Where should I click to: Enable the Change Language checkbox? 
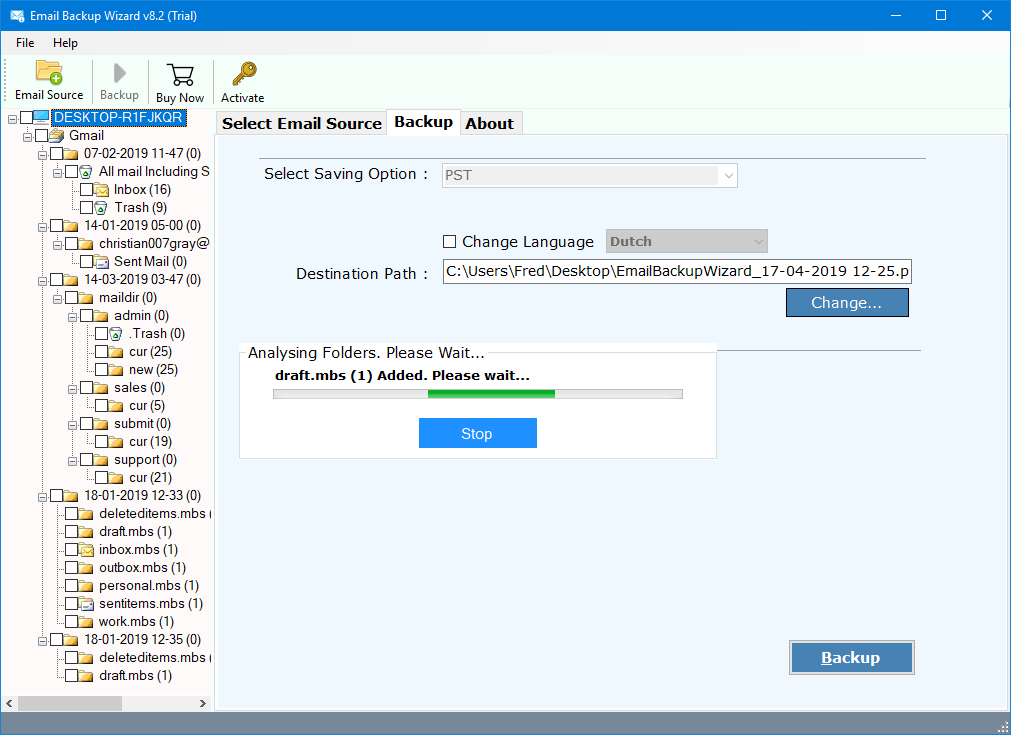(449, 242)
